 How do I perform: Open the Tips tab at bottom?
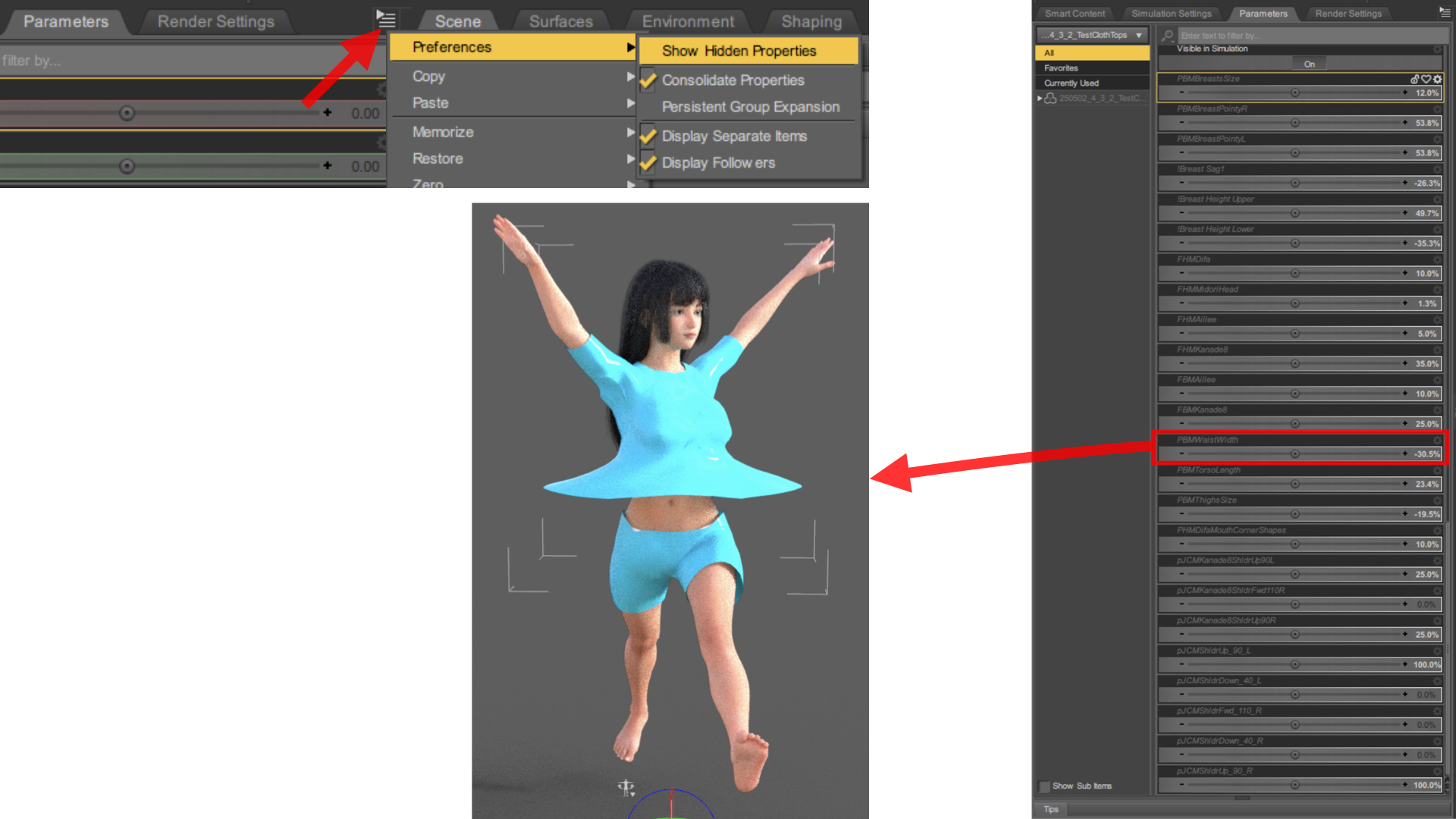pyautogui.click(x=1051, y=809)
